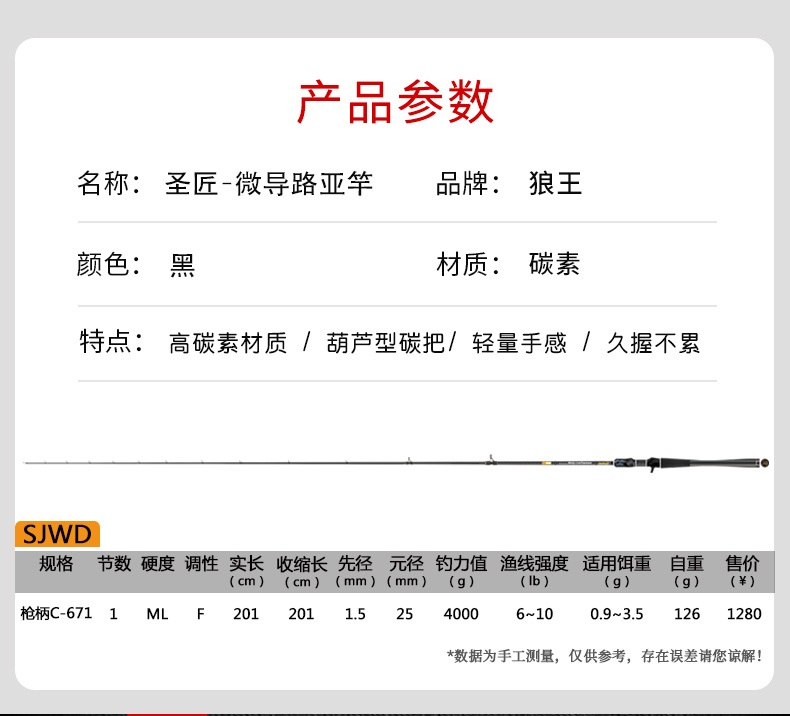
Task: Select the price value 1280
Action: tap(744, 614)
